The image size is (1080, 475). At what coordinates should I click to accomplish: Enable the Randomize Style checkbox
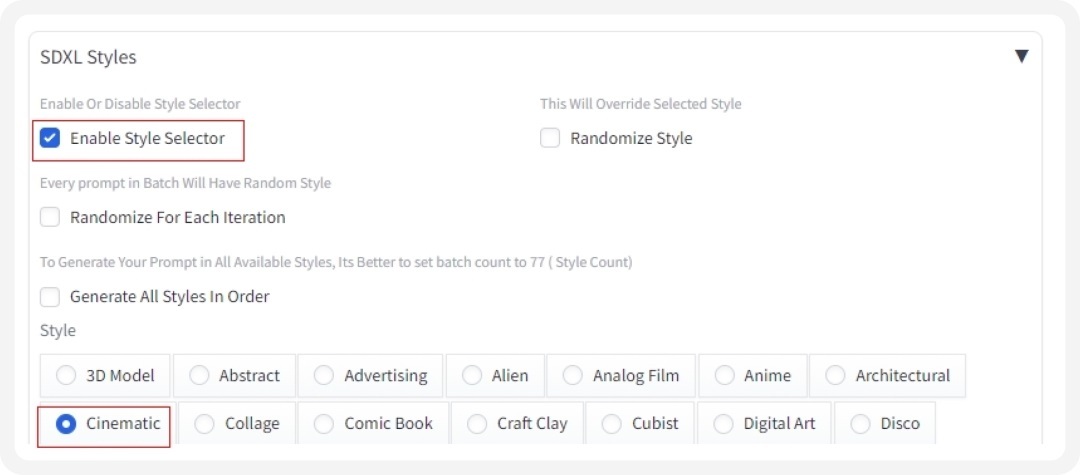550,138
